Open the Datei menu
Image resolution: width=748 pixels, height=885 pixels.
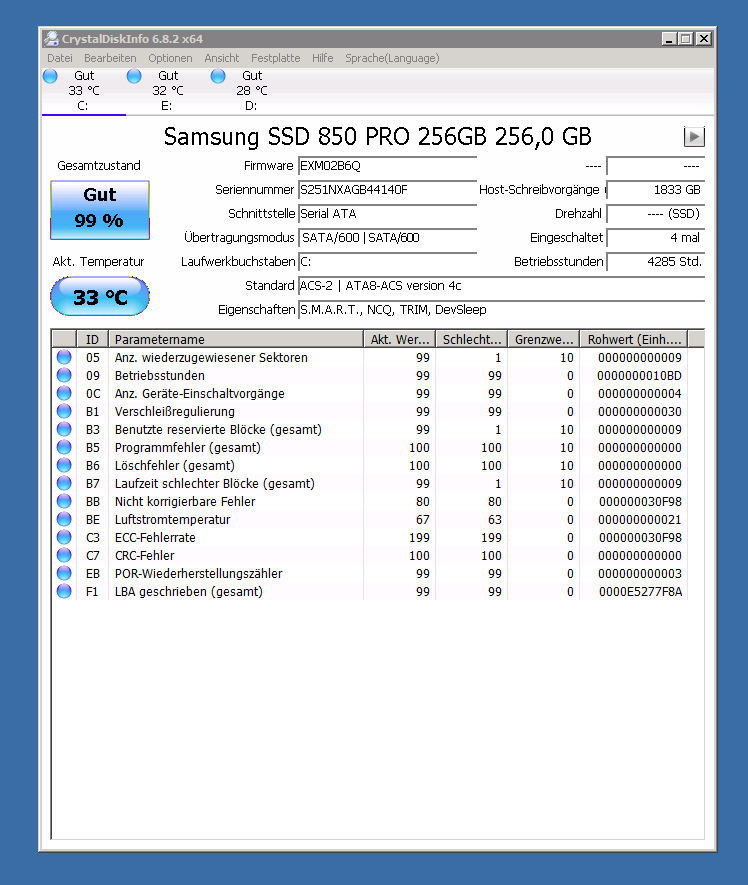60,58
